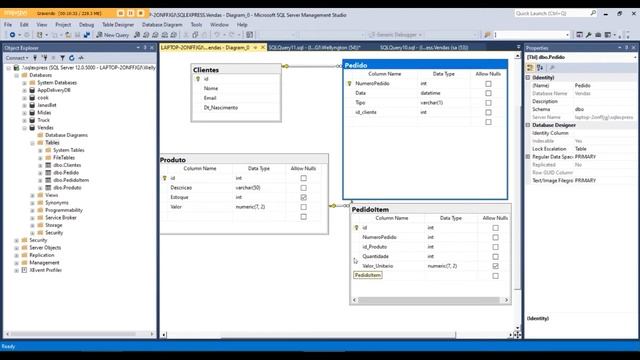640x360 pixels.
Task: Expand the Security node under server
Action: [16, 240]
